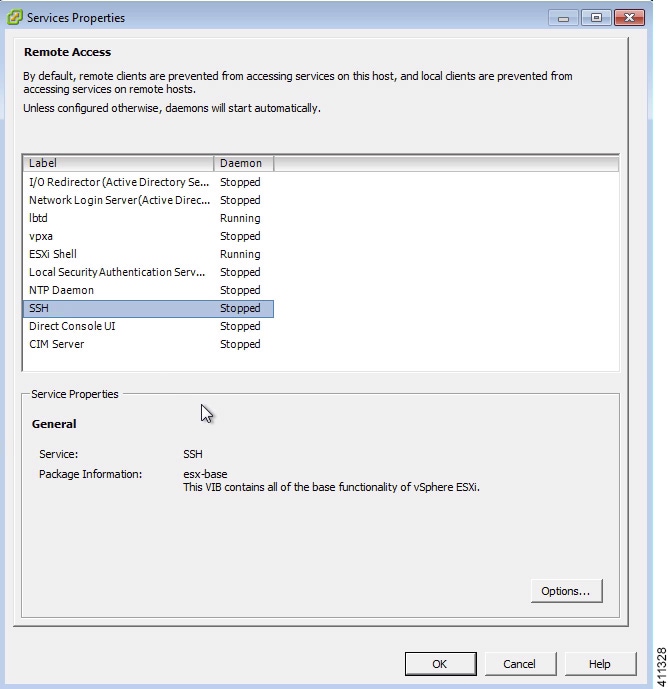
Task: Click the SSH value next to Service
Action: tap(193, 454)
